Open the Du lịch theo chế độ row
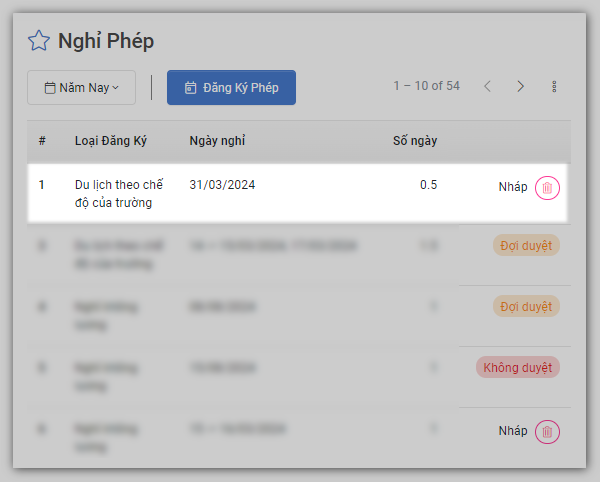Image resolution: width=600 pixels, height=482 pixels. point(119,194)
